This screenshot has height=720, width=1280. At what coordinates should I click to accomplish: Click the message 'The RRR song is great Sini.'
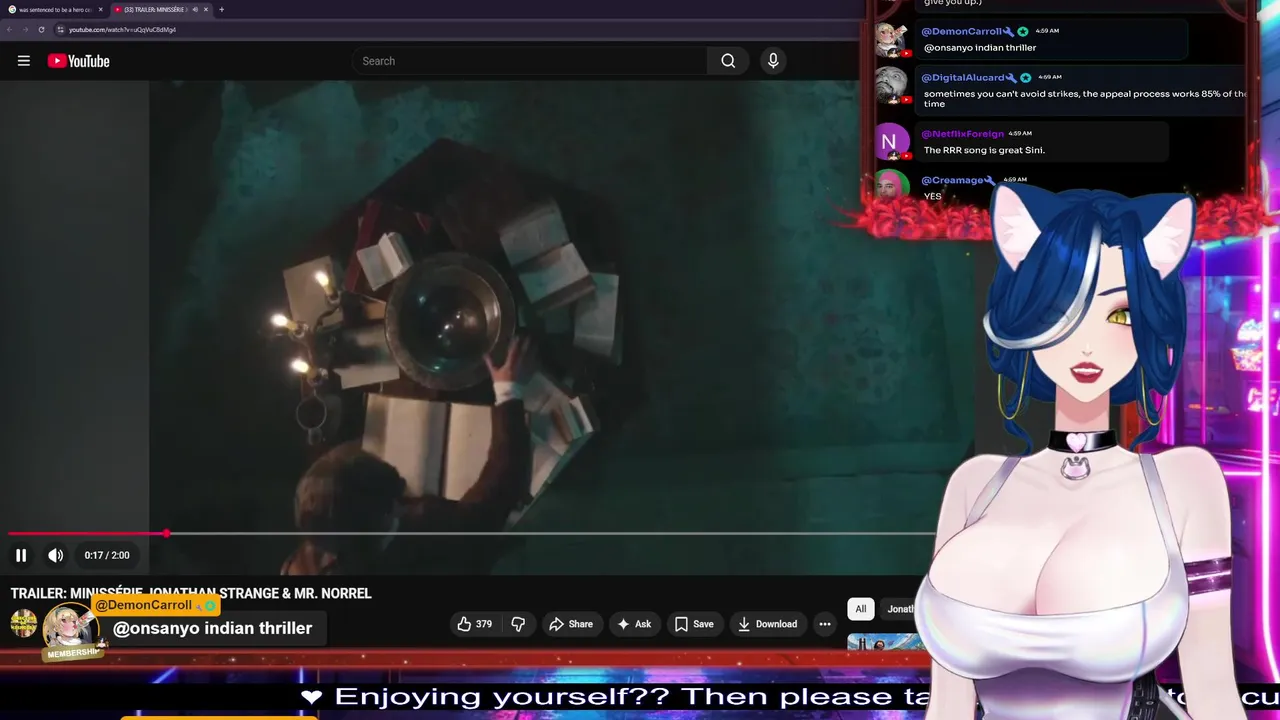tap(984, 150)
